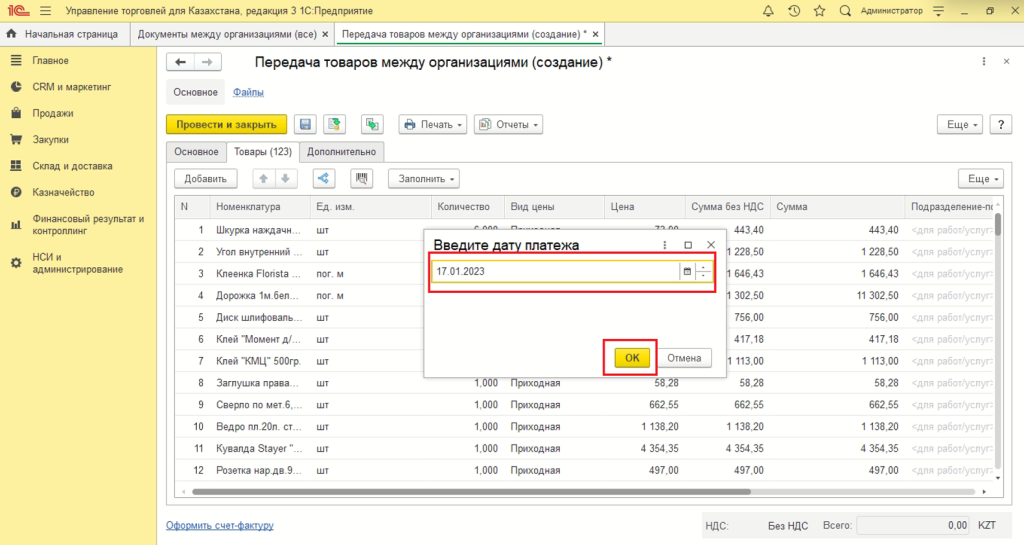Select row 11 Кувалда Stayer
The image size is (1024, 545).
[x=584, y=448]
